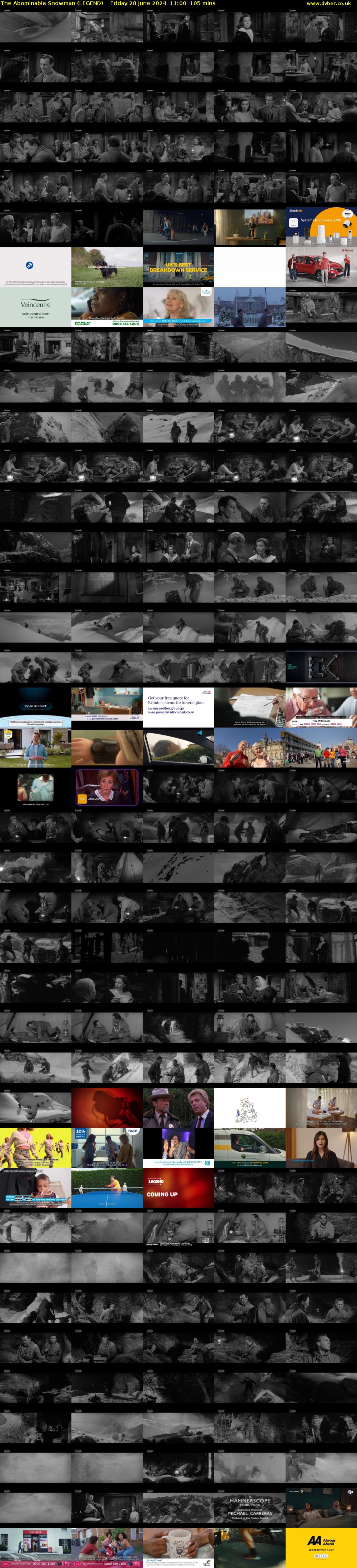Image resolution: width=357 pixels, height=1568 pixels.
Task: Select the 'Free Will Guide' elderly man thumbnail
Action: pos(321,708)
